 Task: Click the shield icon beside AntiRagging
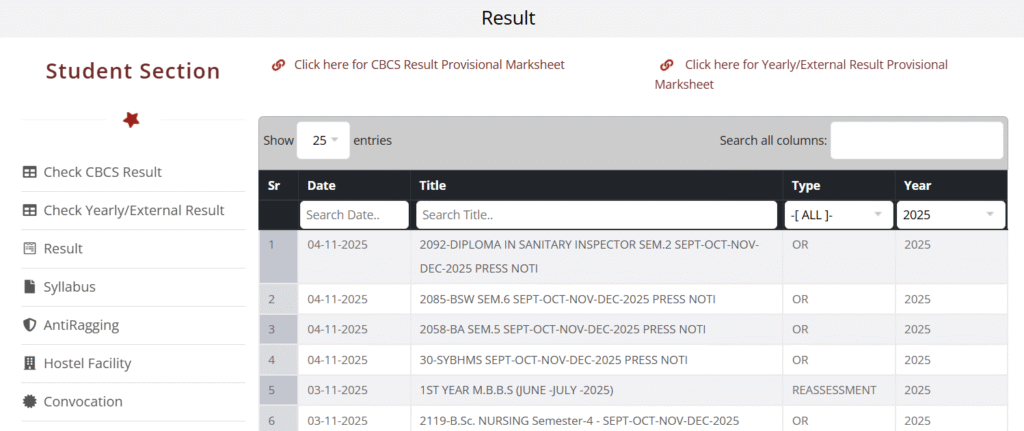(x=30, y=326)
